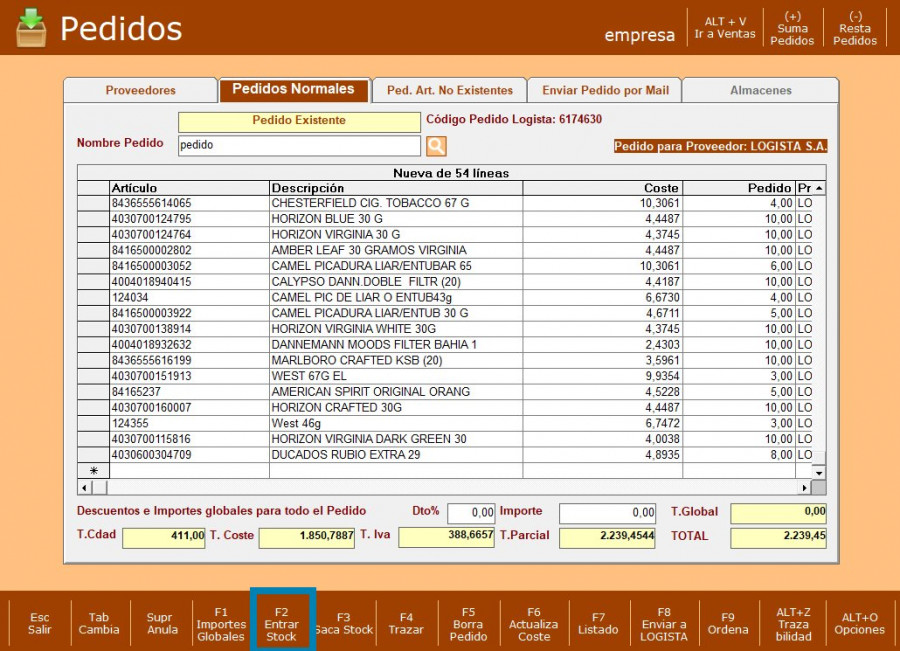Open ALT+O Opciones in the bottom bar
The height and width of the screenshot is (651, 900).
click(x=860, y=623)
